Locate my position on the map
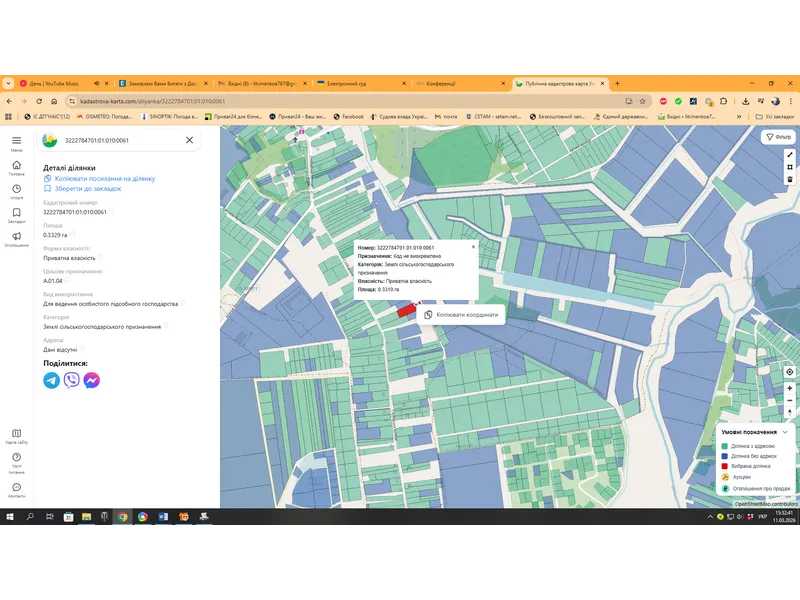Screen dimensions: 800x600 [x=789, y=372]
